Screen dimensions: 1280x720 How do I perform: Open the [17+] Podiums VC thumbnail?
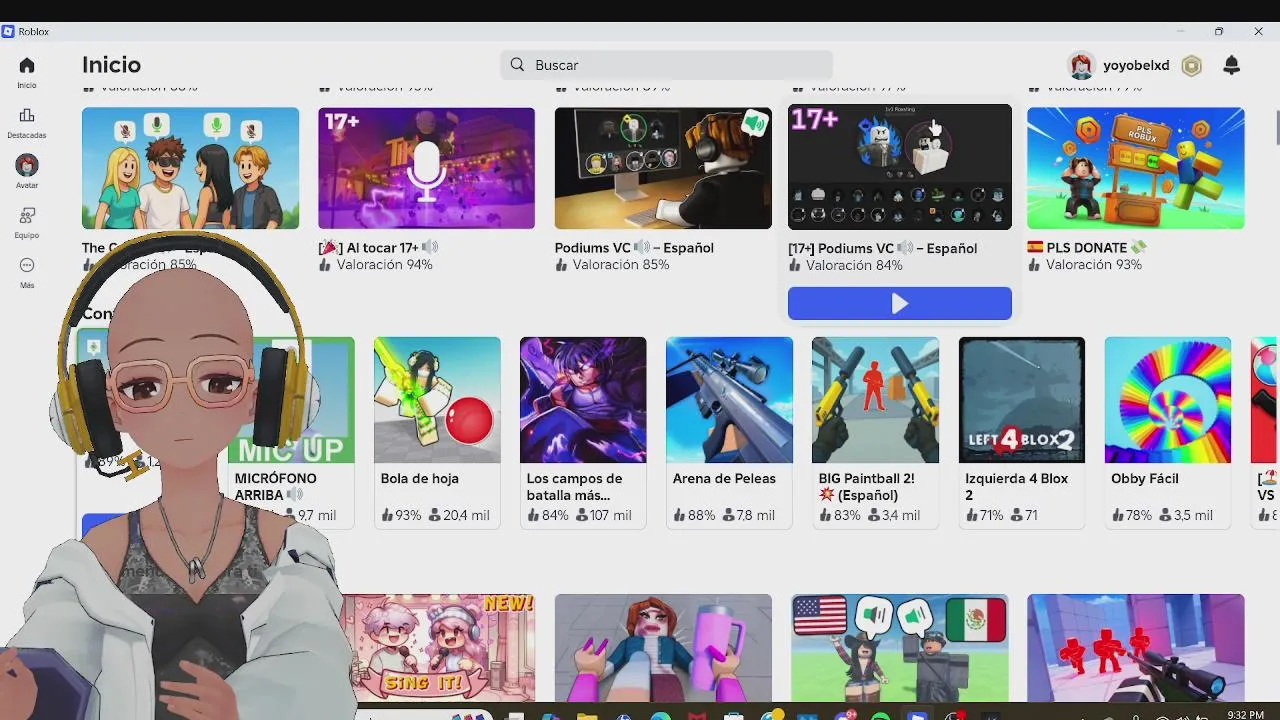pyautogui.click(x=900, y=167)
